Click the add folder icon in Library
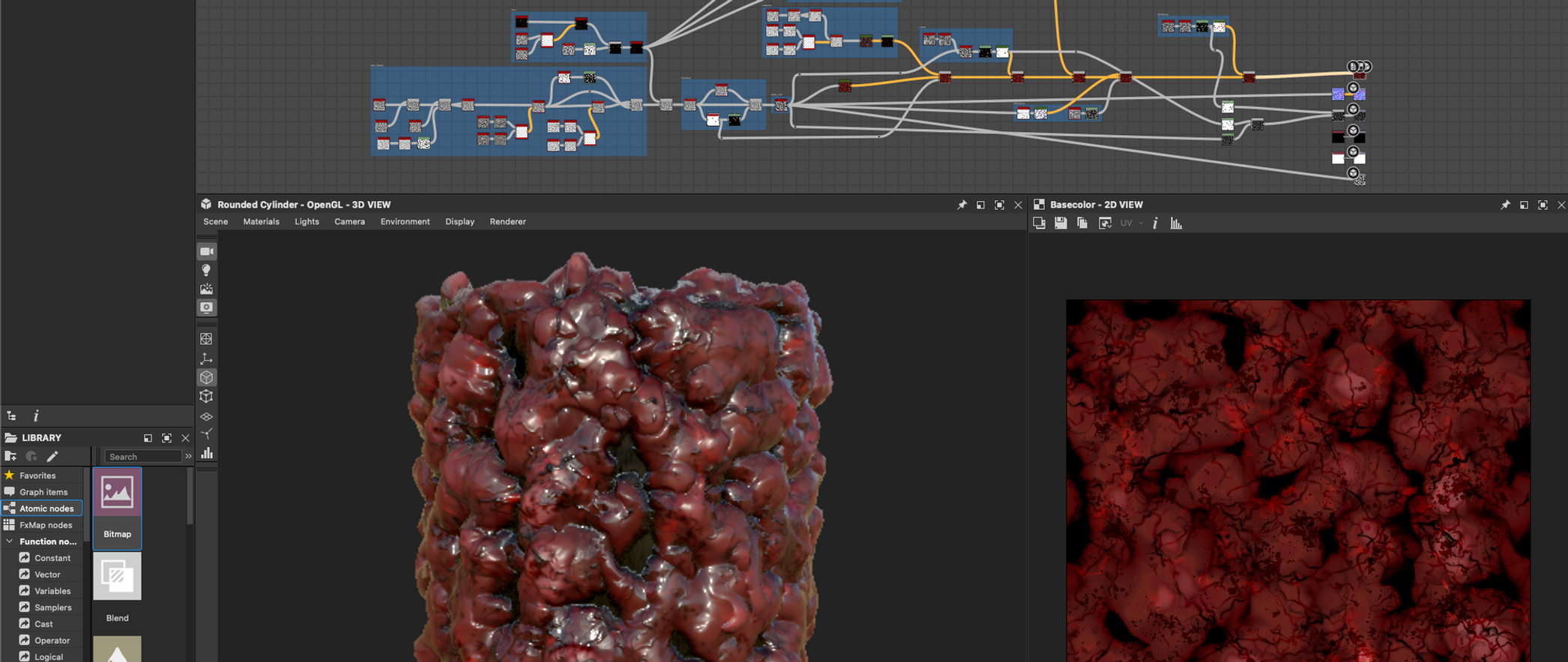The width and height of the screenshot is (1568, 662). [10, 456]
